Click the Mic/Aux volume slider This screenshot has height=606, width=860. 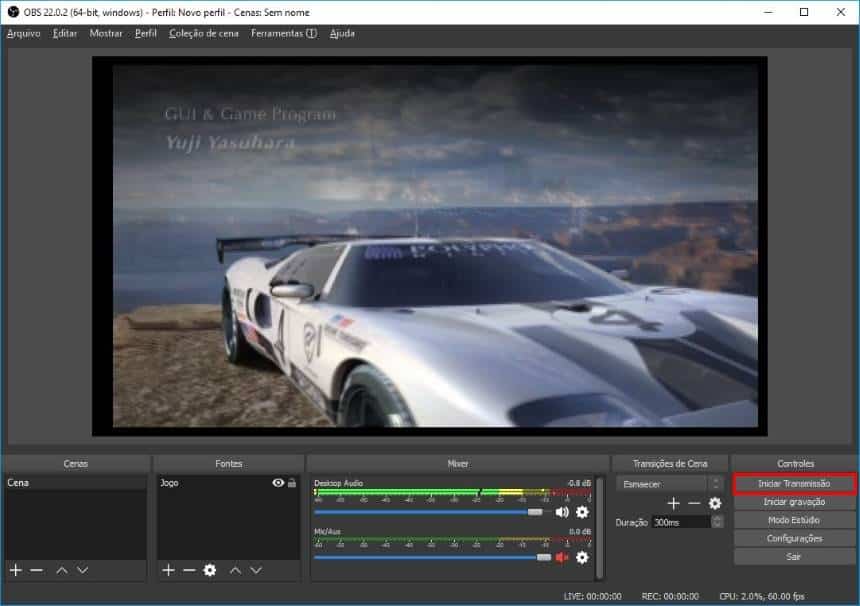click(433, 558)
